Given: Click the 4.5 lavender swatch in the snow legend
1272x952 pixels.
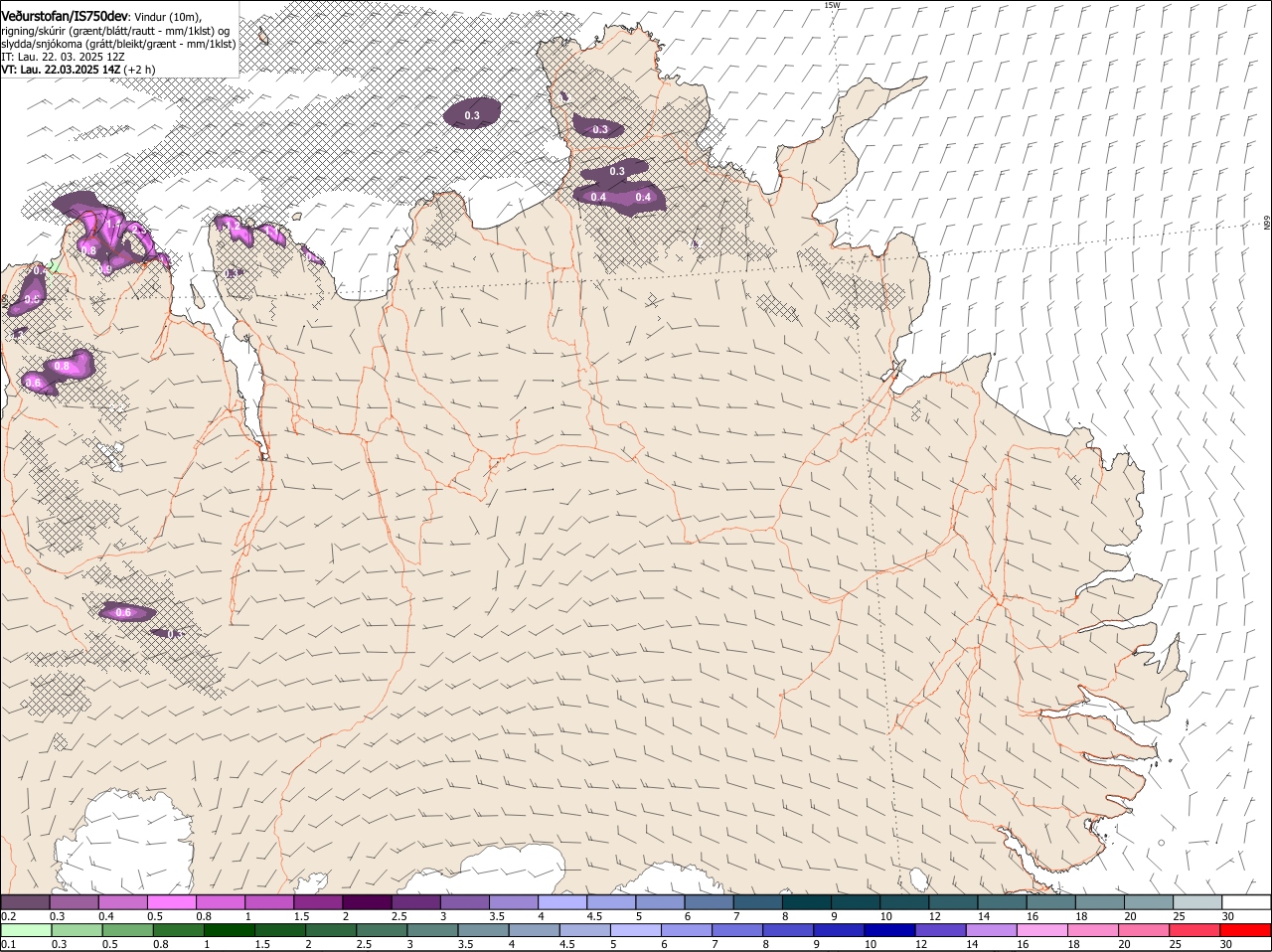Looking at the screenshot, I should 611,901.
